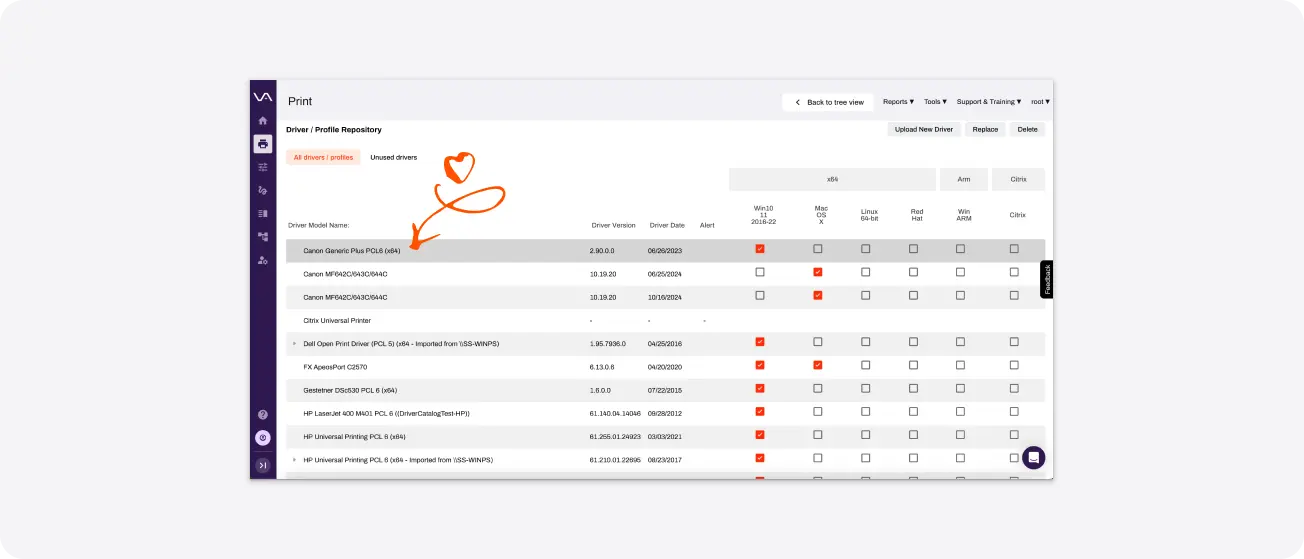This screenshot has width=1304, height=559.
Task: Enable Linux 64-bit checkbox for Gestetner DSc530
Action: tap(866, 388)
